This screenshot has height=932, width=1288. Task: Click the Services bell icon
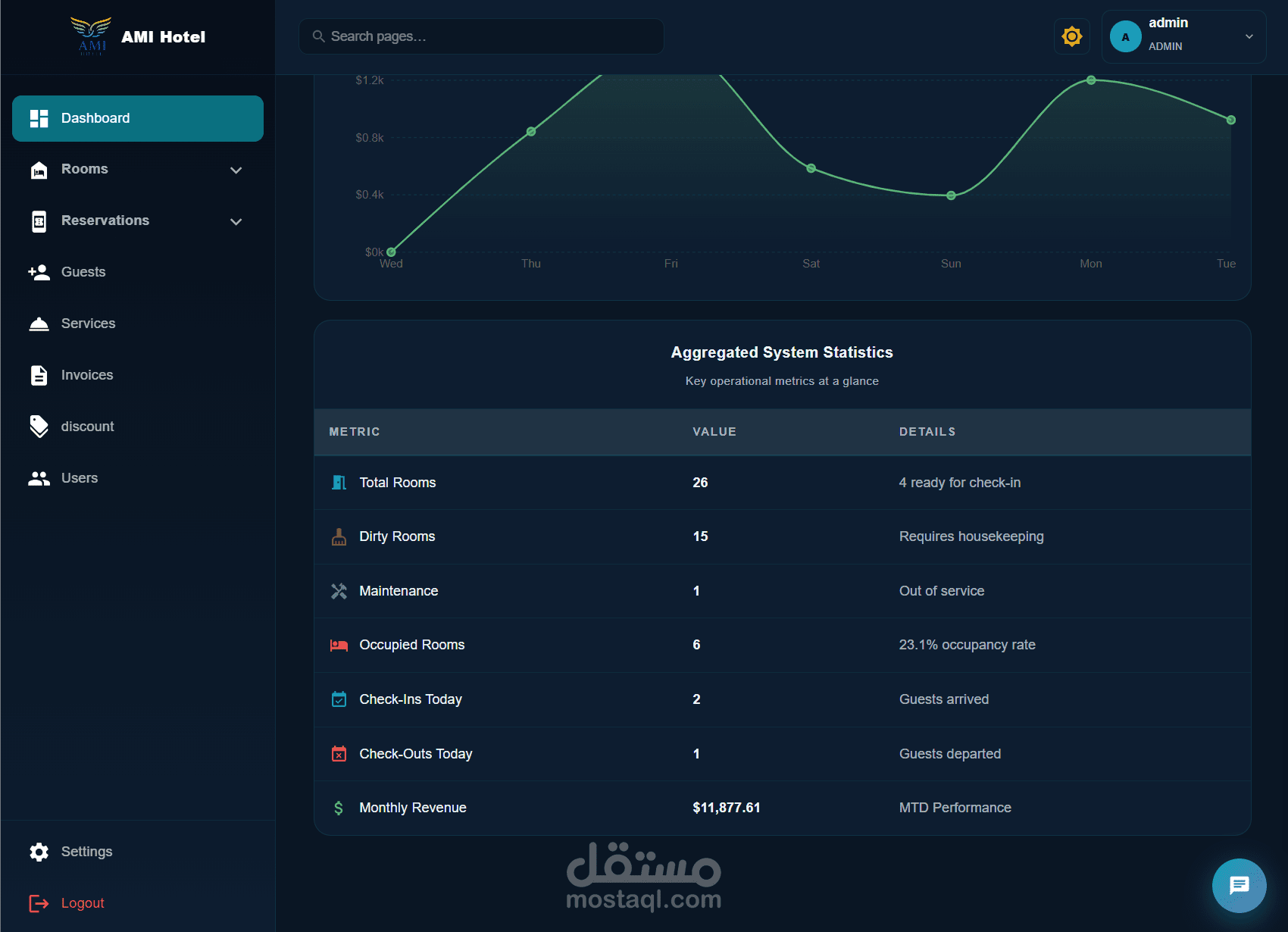[39, 324]
